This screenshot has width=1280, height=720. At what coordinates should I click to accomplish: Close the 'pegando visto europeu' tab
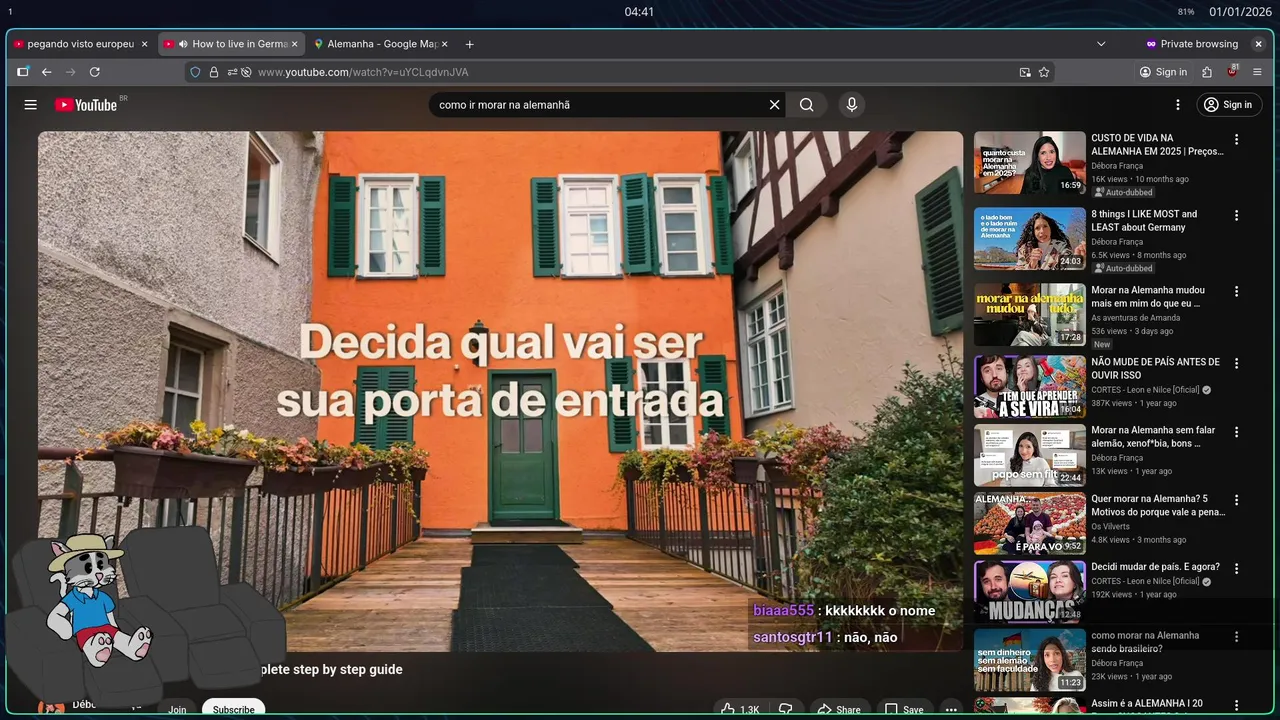pos(144,44)
